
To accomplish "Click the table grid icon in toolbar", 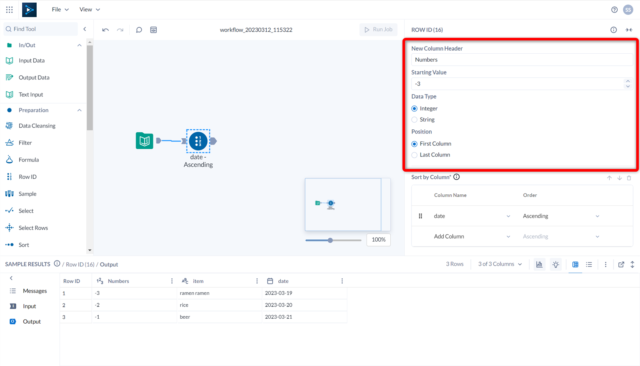I will click(x=153, y=30).
